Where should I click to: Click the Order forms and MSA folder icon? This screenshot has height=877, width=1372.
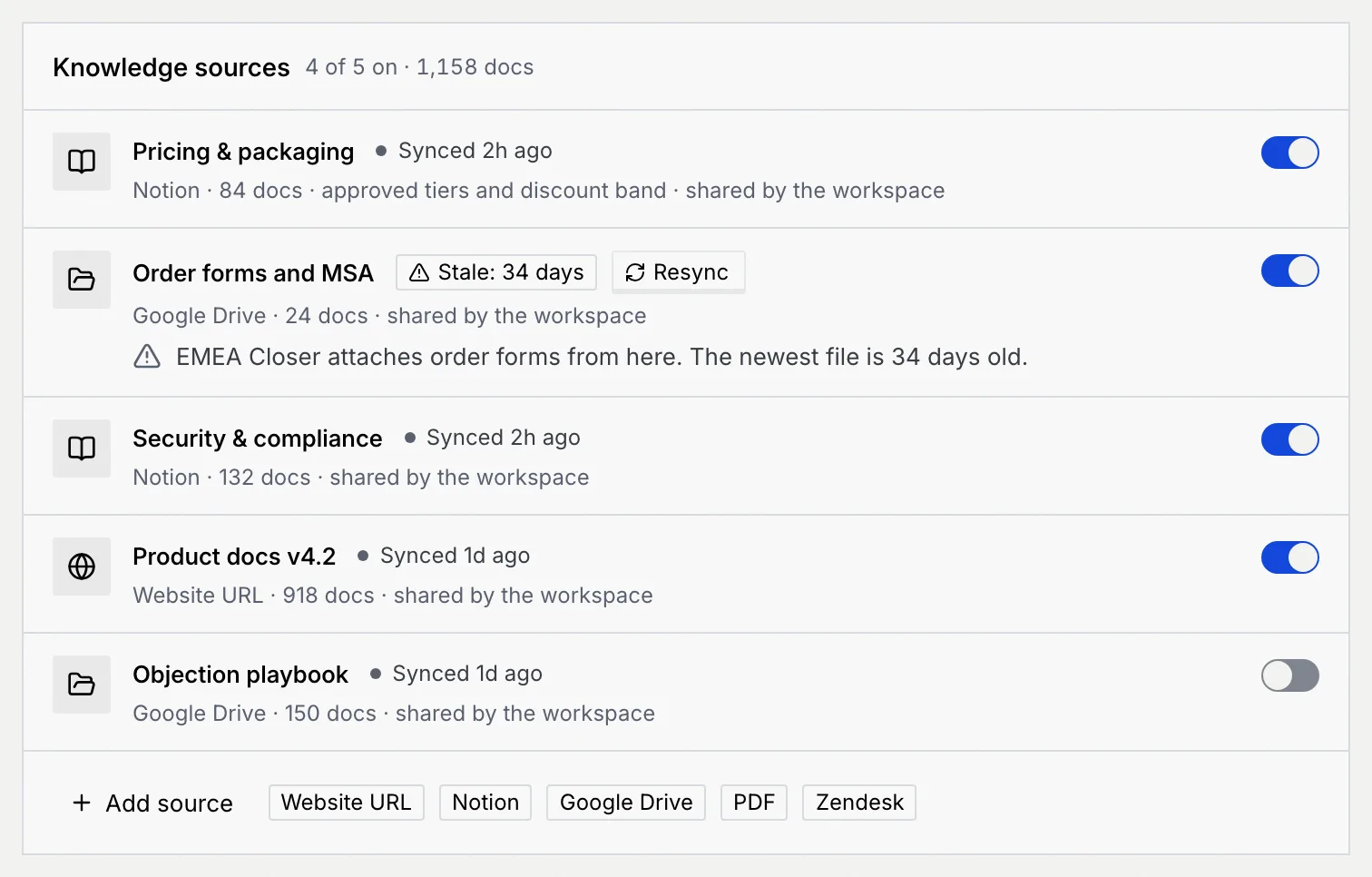pyautogui.click(x=82, y=280)
